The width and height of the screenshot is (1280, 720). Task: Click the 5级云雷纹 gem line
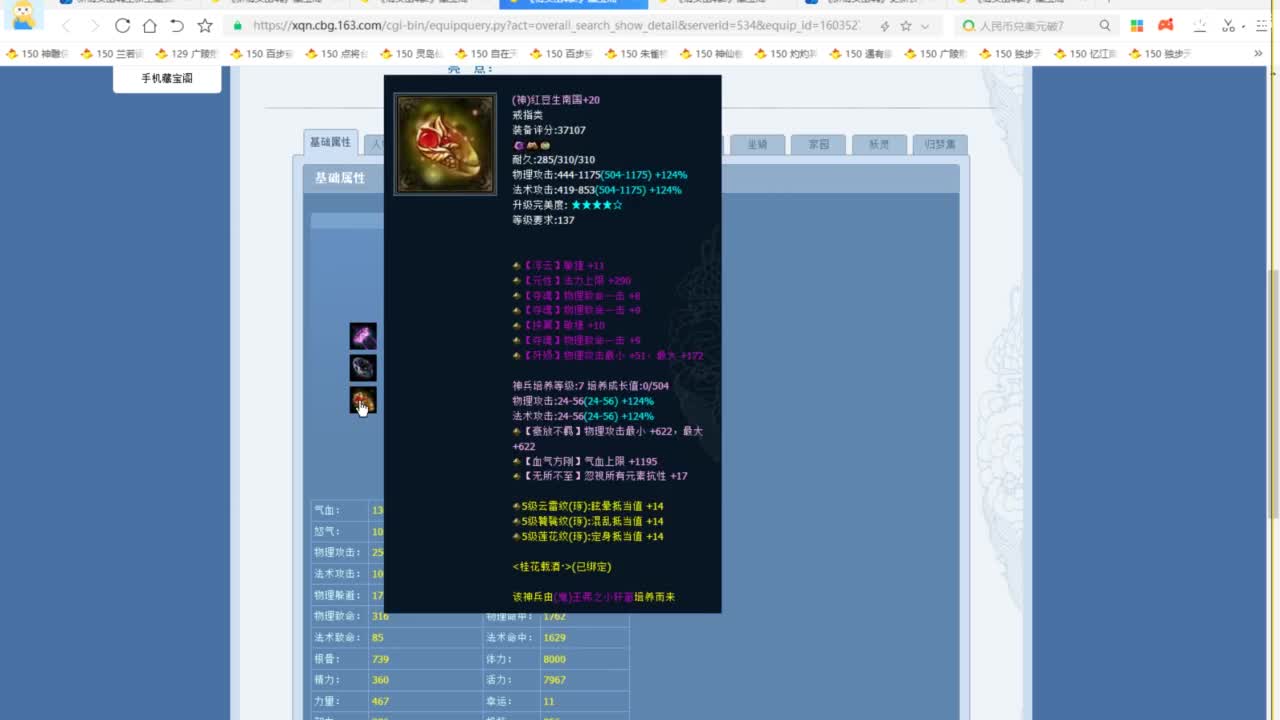tap(588, 507)
